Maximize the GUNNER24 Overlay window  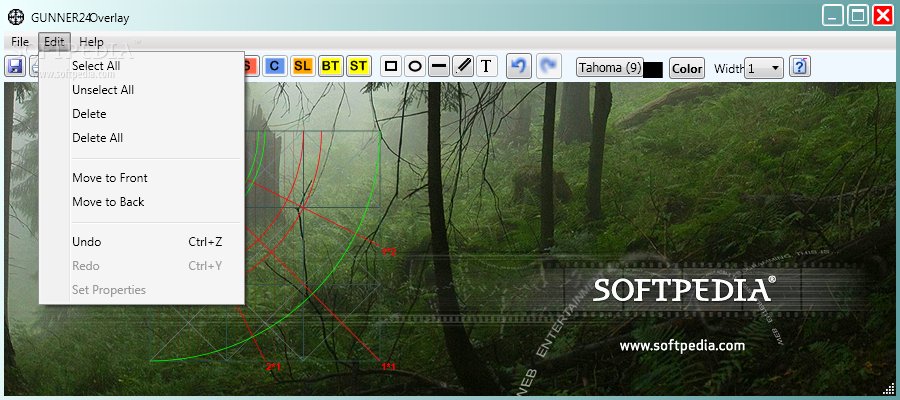[x=858, y=15]
